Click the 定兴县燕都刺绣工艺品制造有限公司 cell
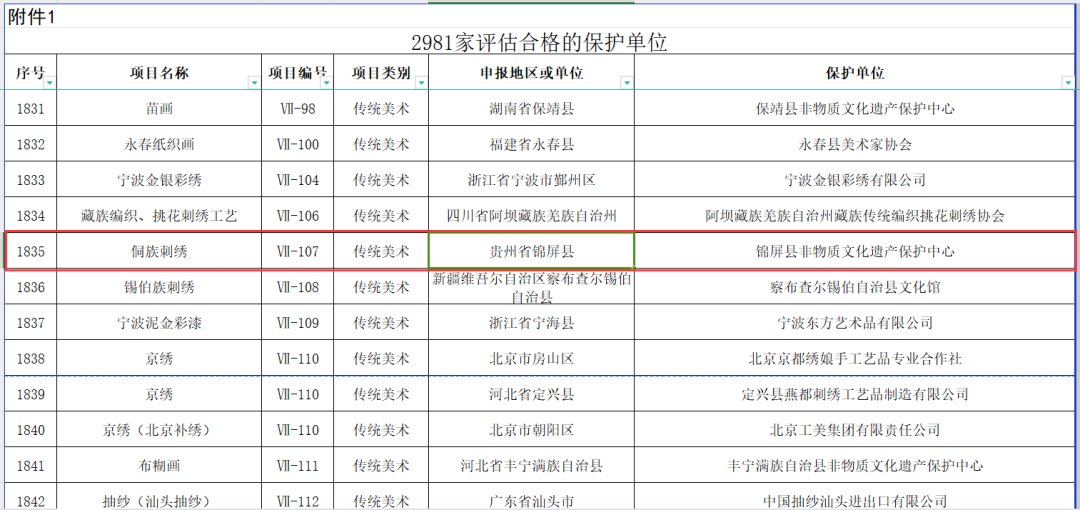This screenshot has height=510, width=1080. pos(854,394)
